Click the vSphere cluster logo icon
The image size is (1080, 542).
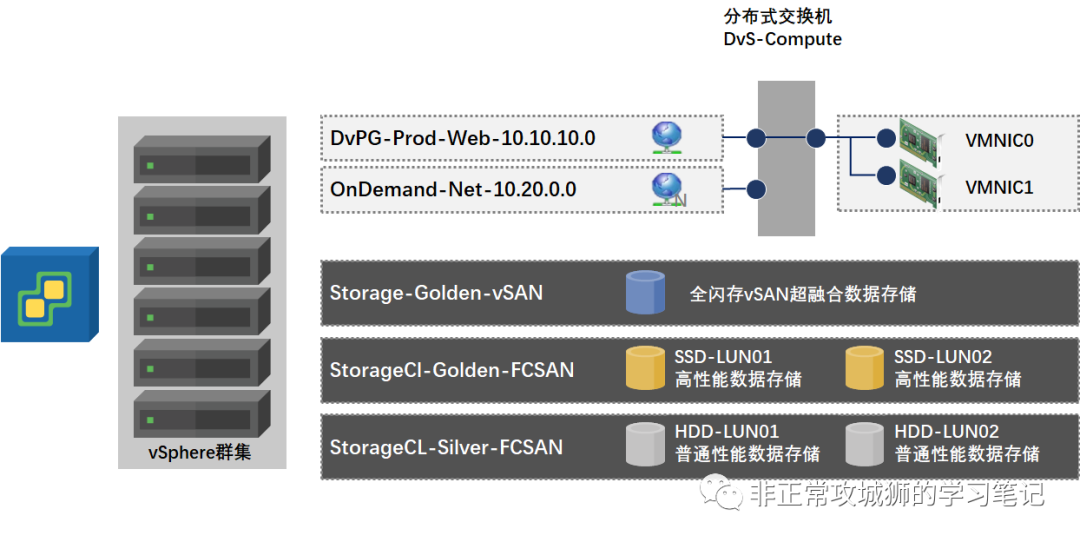[x=48, y=295]
